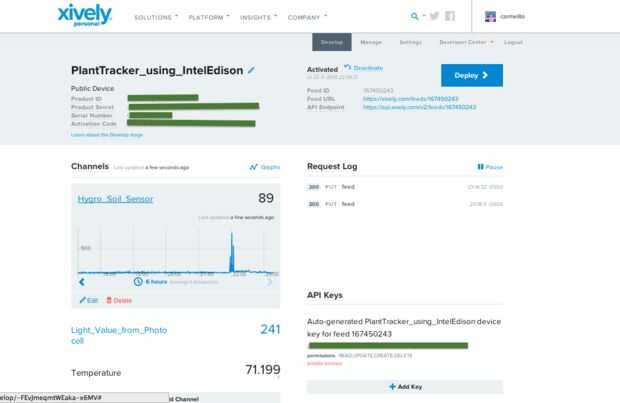
Task: Open the Twitter icon link
Action: pos(435,16)
